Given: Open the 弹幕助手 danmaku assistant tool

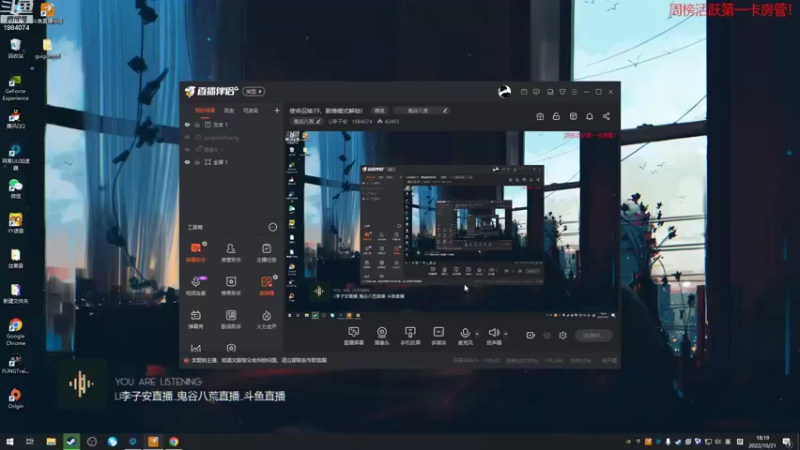Looking at the screenshot, I should coord(196,253).
